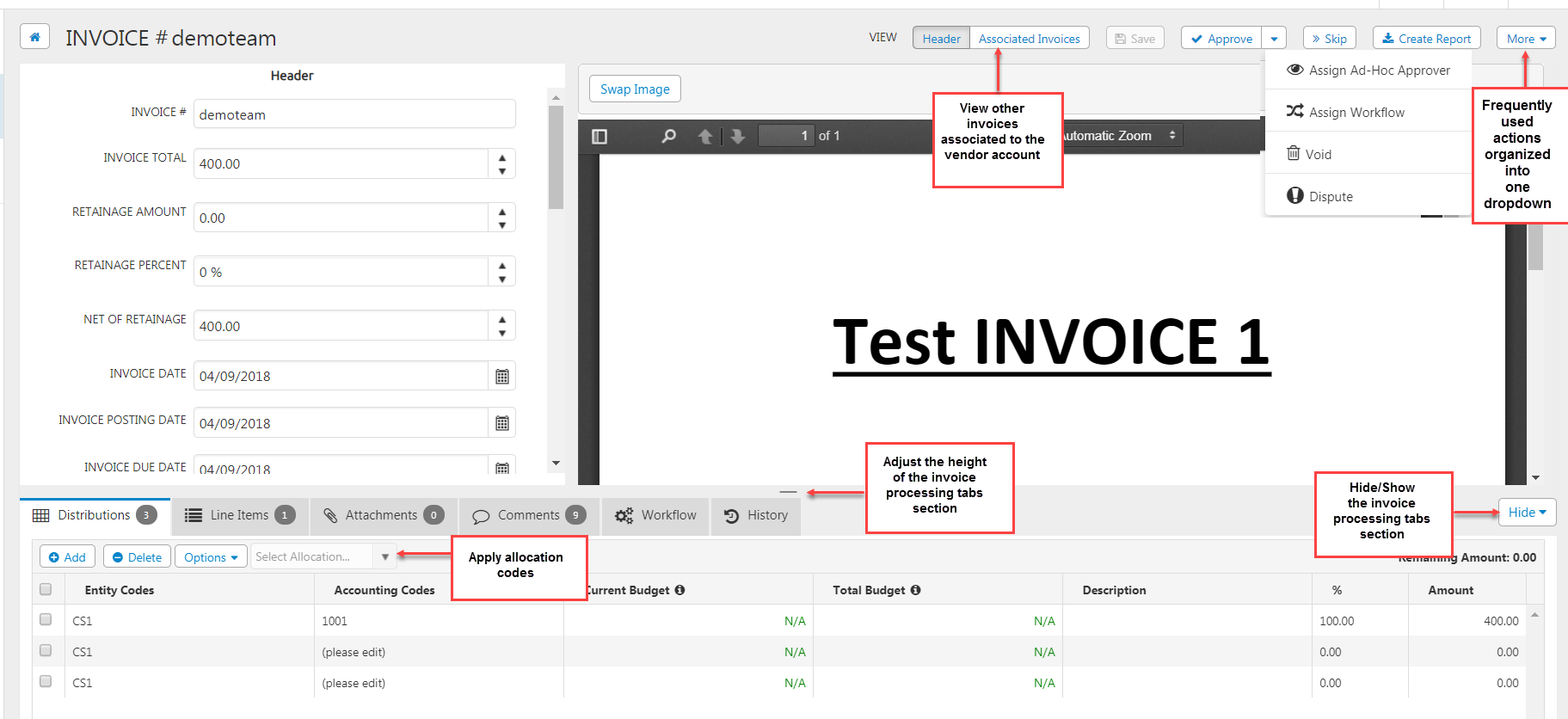The image size is (1568, 719).
Task: Go to next page in PDF viewer
Action: (737, 136)
